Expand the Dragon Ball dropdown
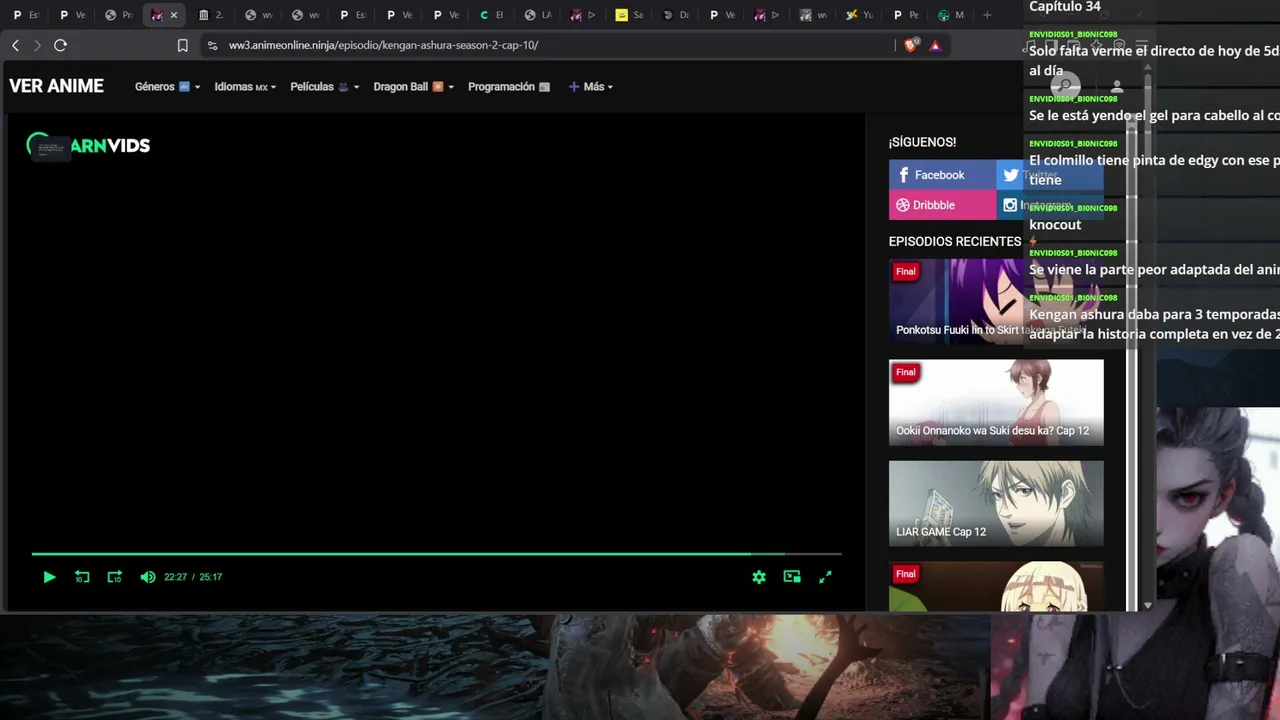The height and width of the screenshot is (720, 1280). pos(414,87)
